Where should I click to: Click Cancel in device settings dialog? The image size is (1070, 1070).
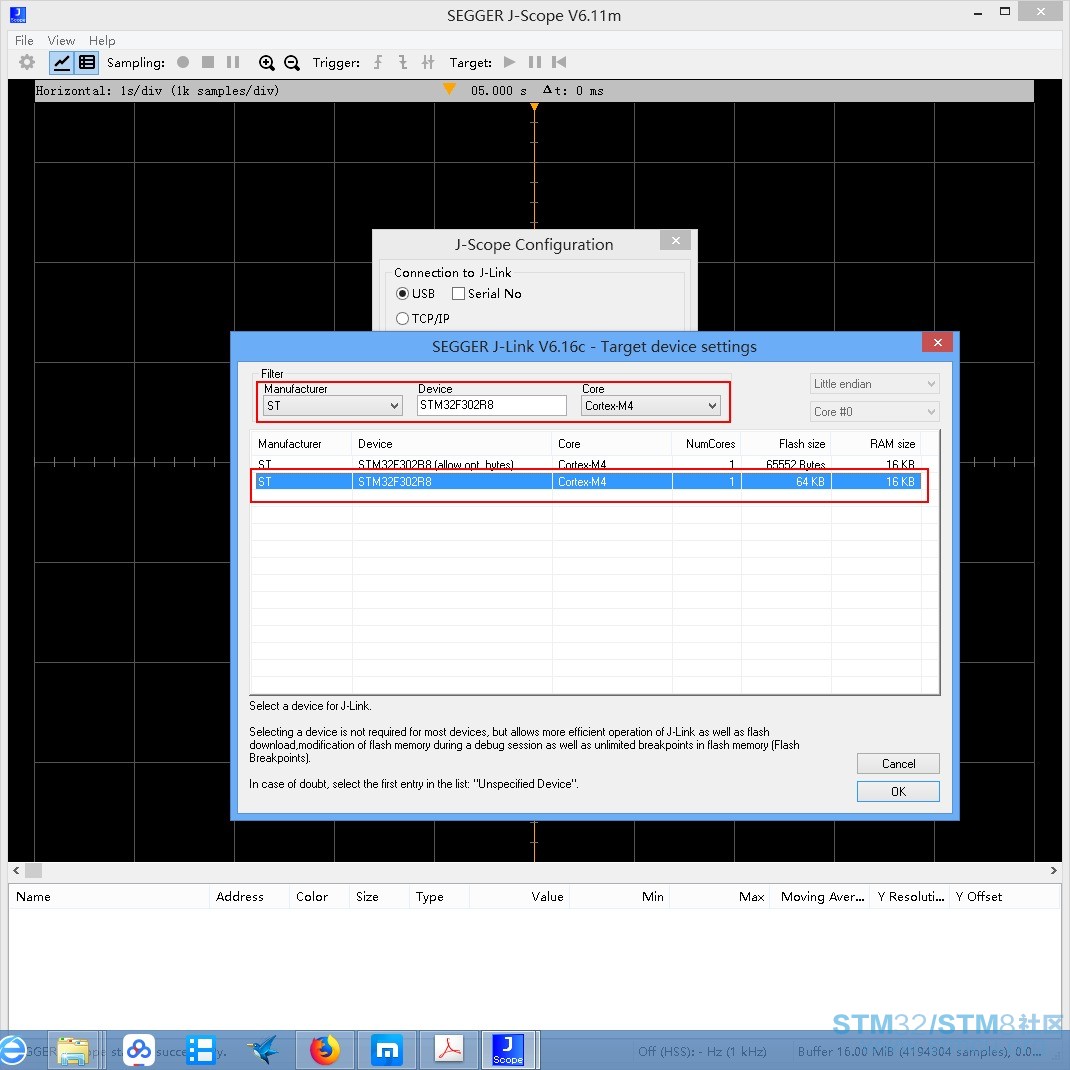click(x=898, y=764)
